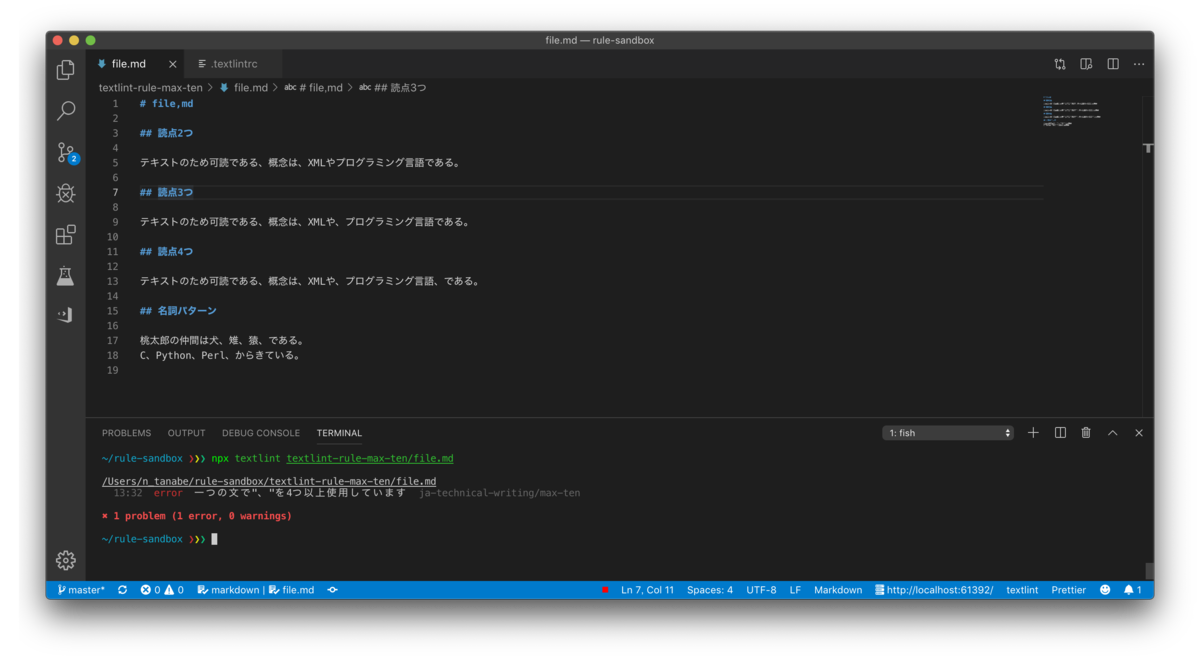Open the Explorer view in activity bar
The width and height of the screenshot is (1200, 660).
[66, 70]
